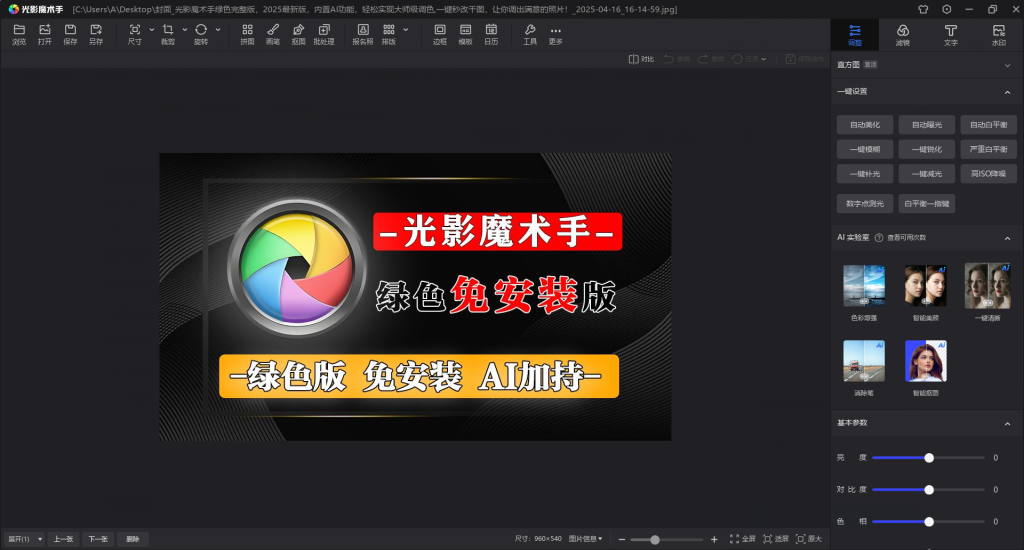This screenshot has height=550, width=1024.
Task: Click the 旋转 rotate tool
Action: tap(200, 34)
